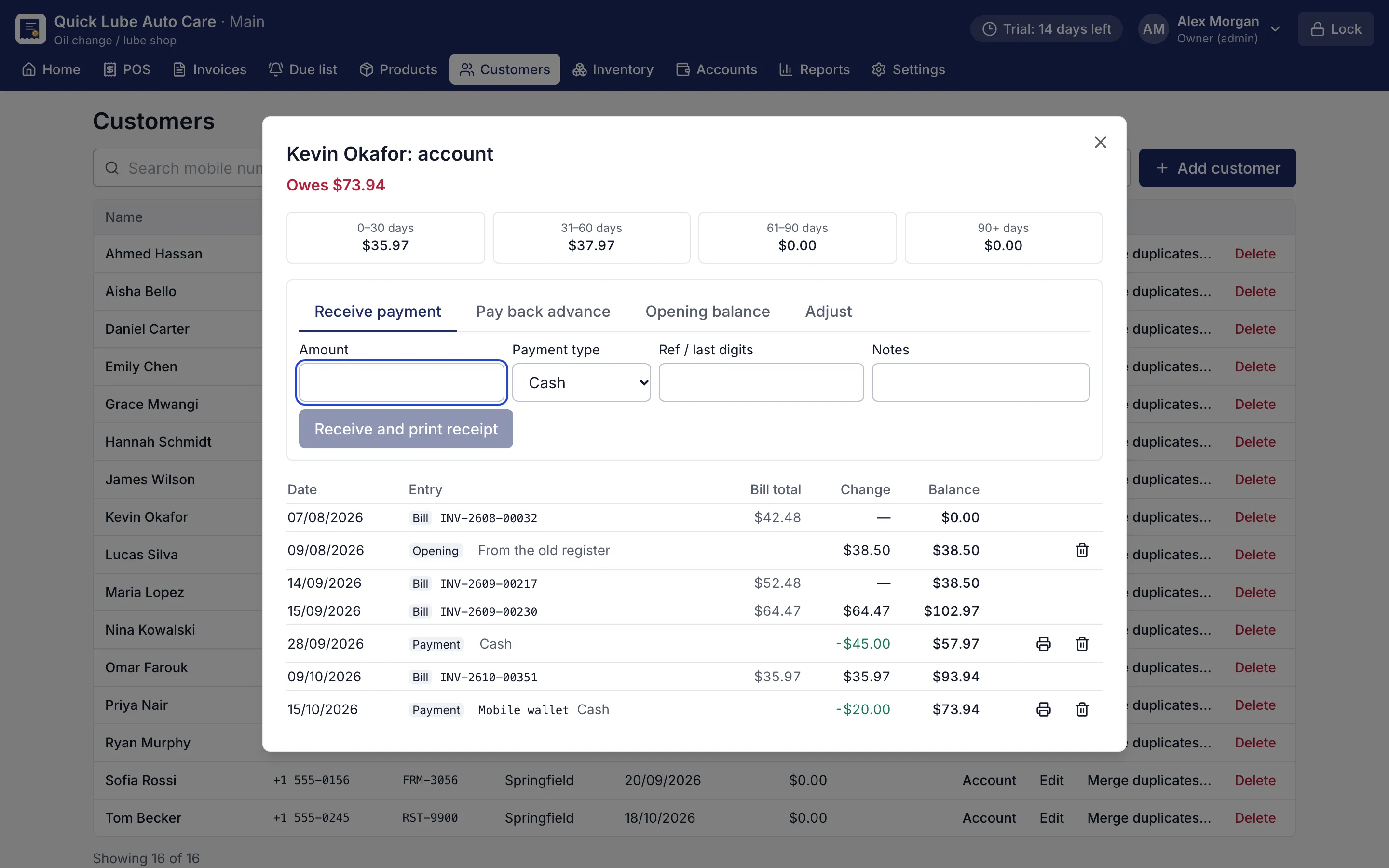Open the Invoices section
This screenshot has height=868, width=1389.
click(x=209, y=69)
